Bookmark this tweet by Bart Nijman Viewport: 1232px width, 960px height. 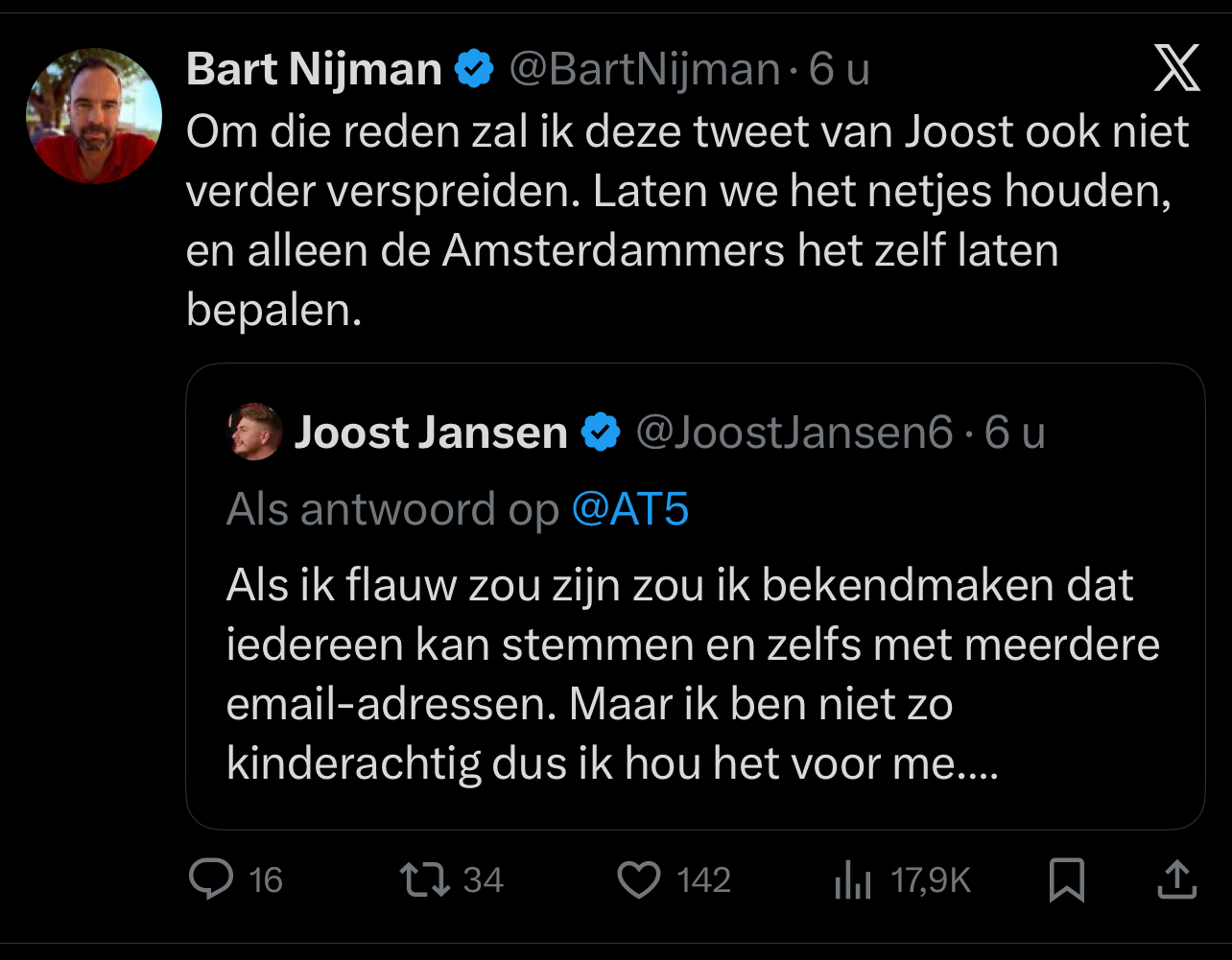click(x=1066, y=879)
